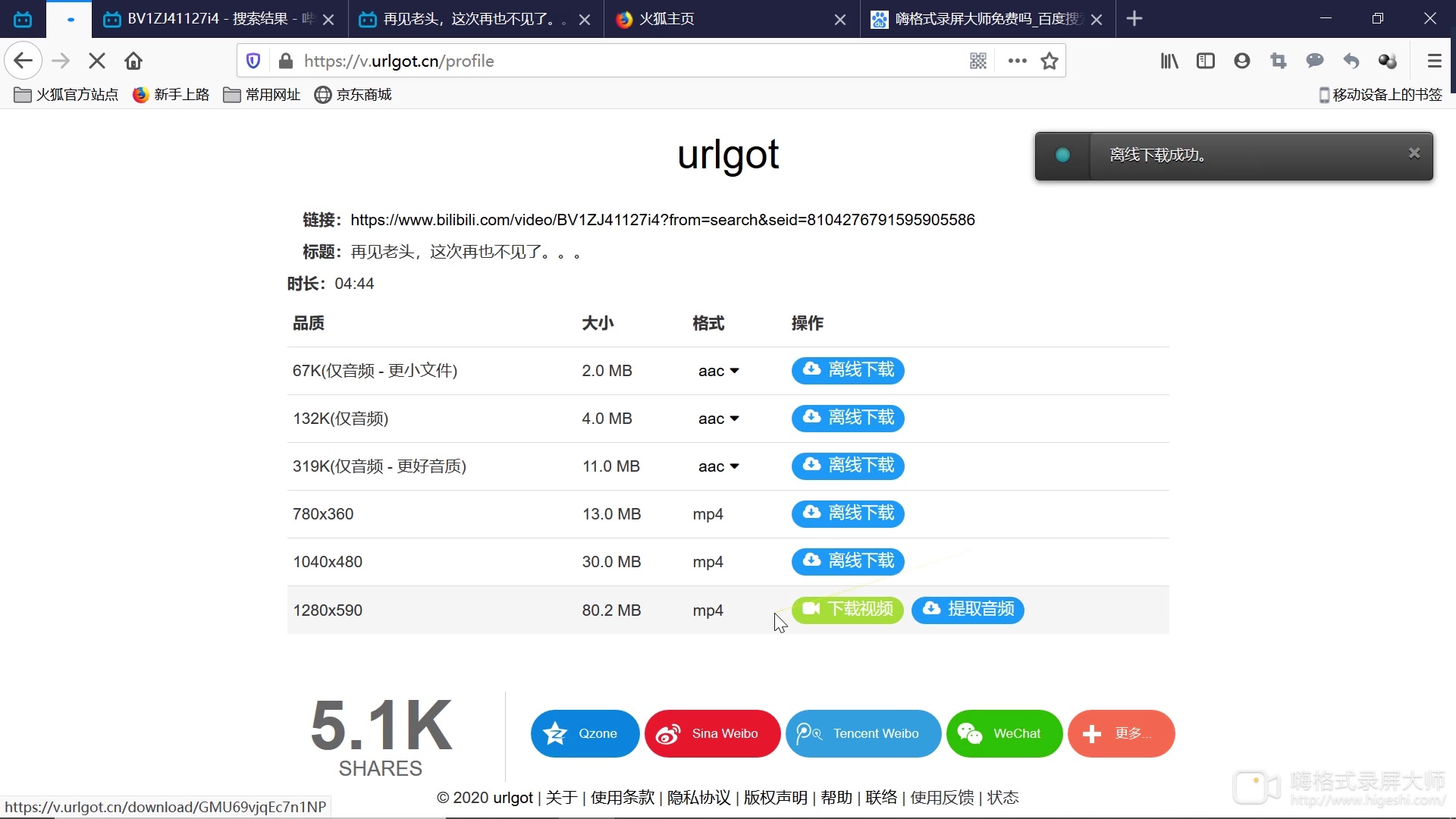Open 京东商城 bookmark
The height and width of the screenshot is (819, 1456).
353,95
